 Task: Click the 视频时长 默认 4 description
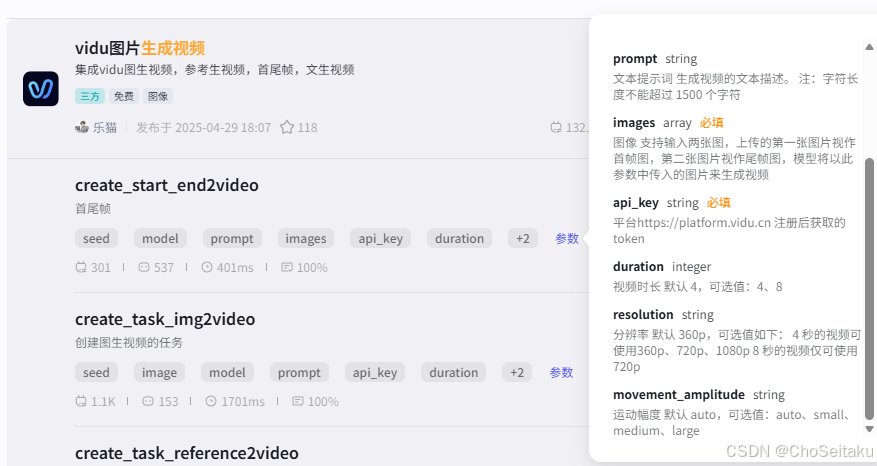(697, 286)
